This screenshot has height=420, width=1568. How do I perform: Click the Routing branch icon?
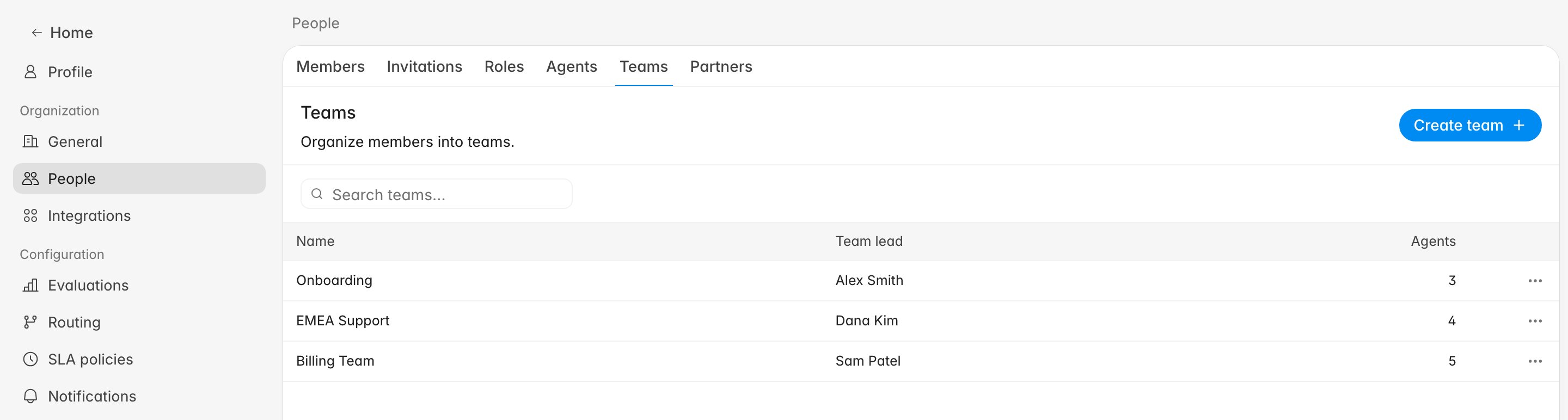[30, 322]
